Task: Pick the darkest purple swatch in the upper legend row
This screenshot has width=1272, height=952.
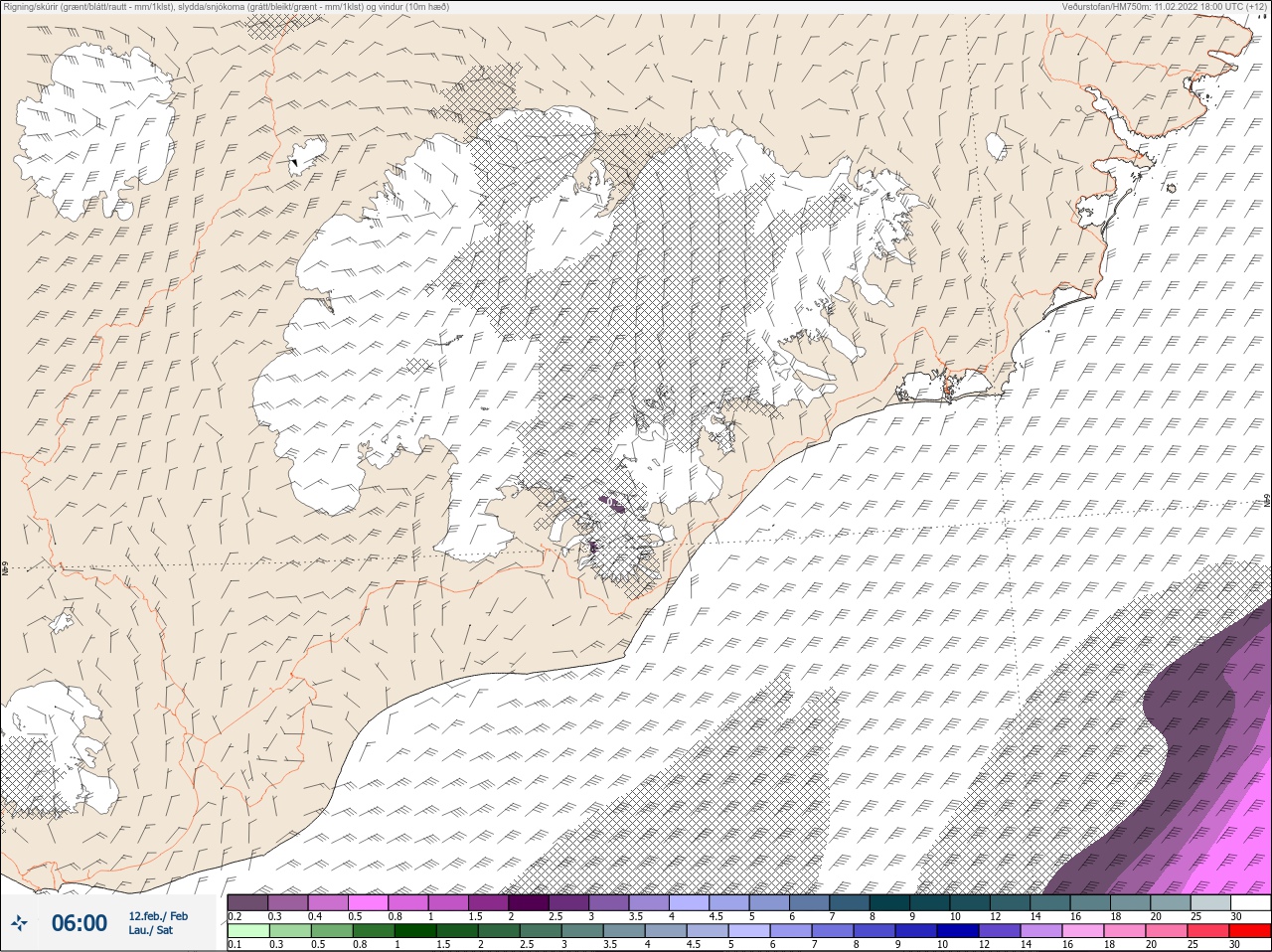Action: pyautogui.click(x=528, y=902)
